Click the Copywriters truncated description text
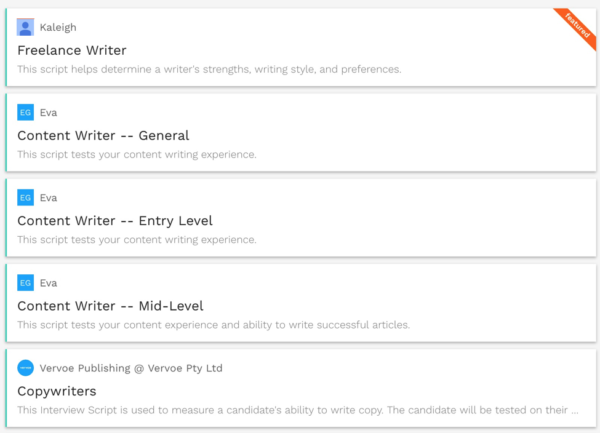The width and height of the screenshot is (600, 433). tap(298, 410)
